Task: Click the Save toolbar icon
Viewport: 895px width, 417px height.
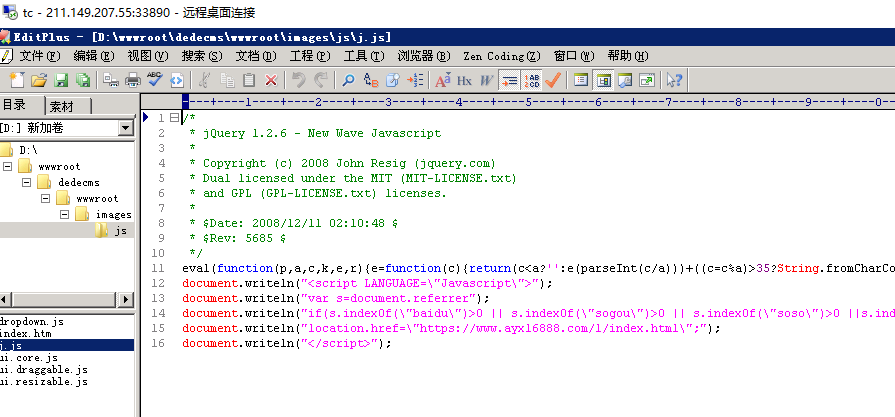Action: point(61,80)
